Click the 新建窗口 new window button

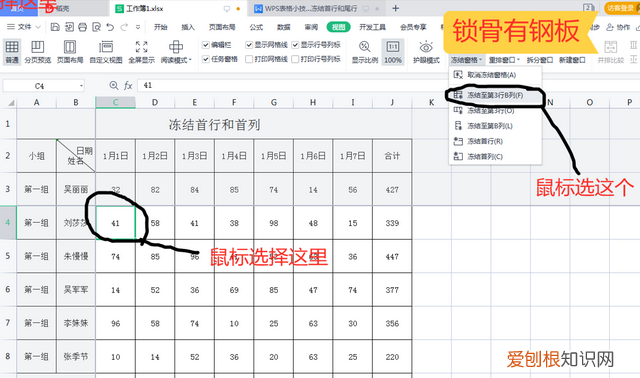(572, 60)
